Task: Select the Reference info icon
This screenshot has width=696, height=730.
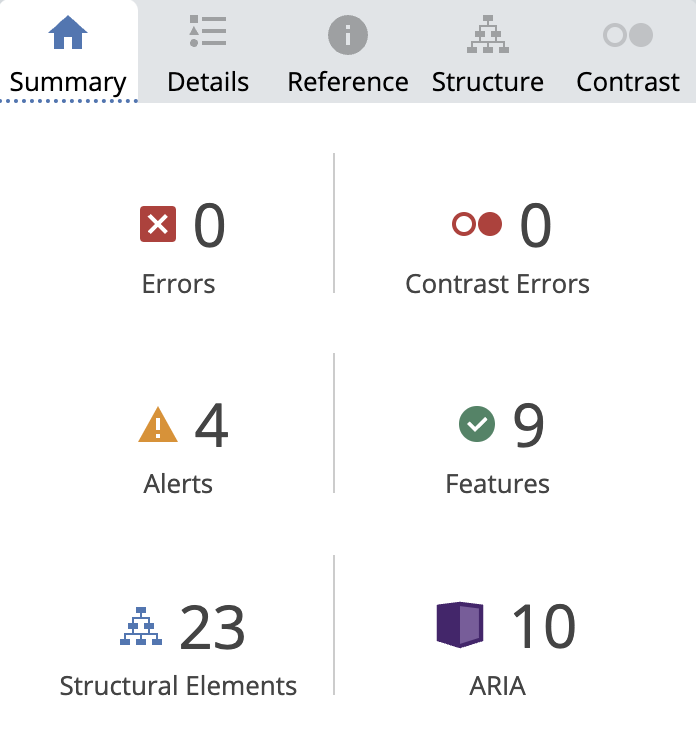Action: pyautogui.click(x=348, y=35)
